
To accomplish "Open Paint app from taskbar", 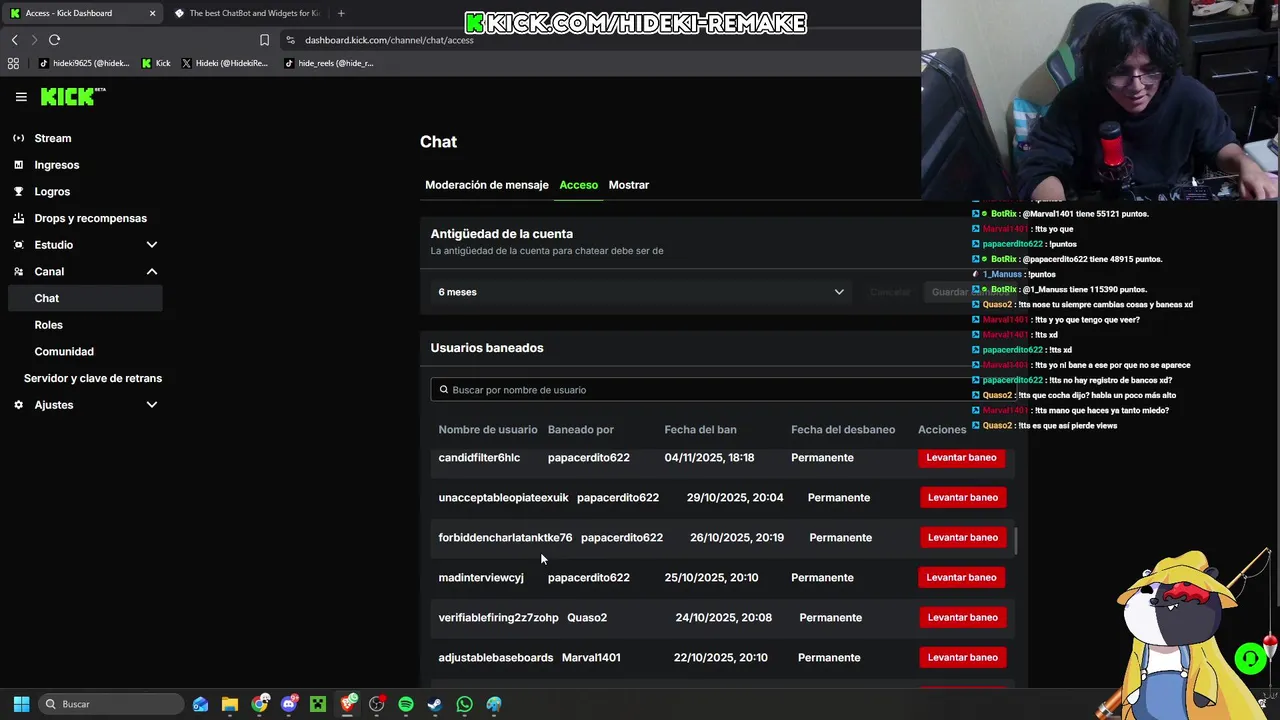I will pyautogui.click(x=494, y=704).
